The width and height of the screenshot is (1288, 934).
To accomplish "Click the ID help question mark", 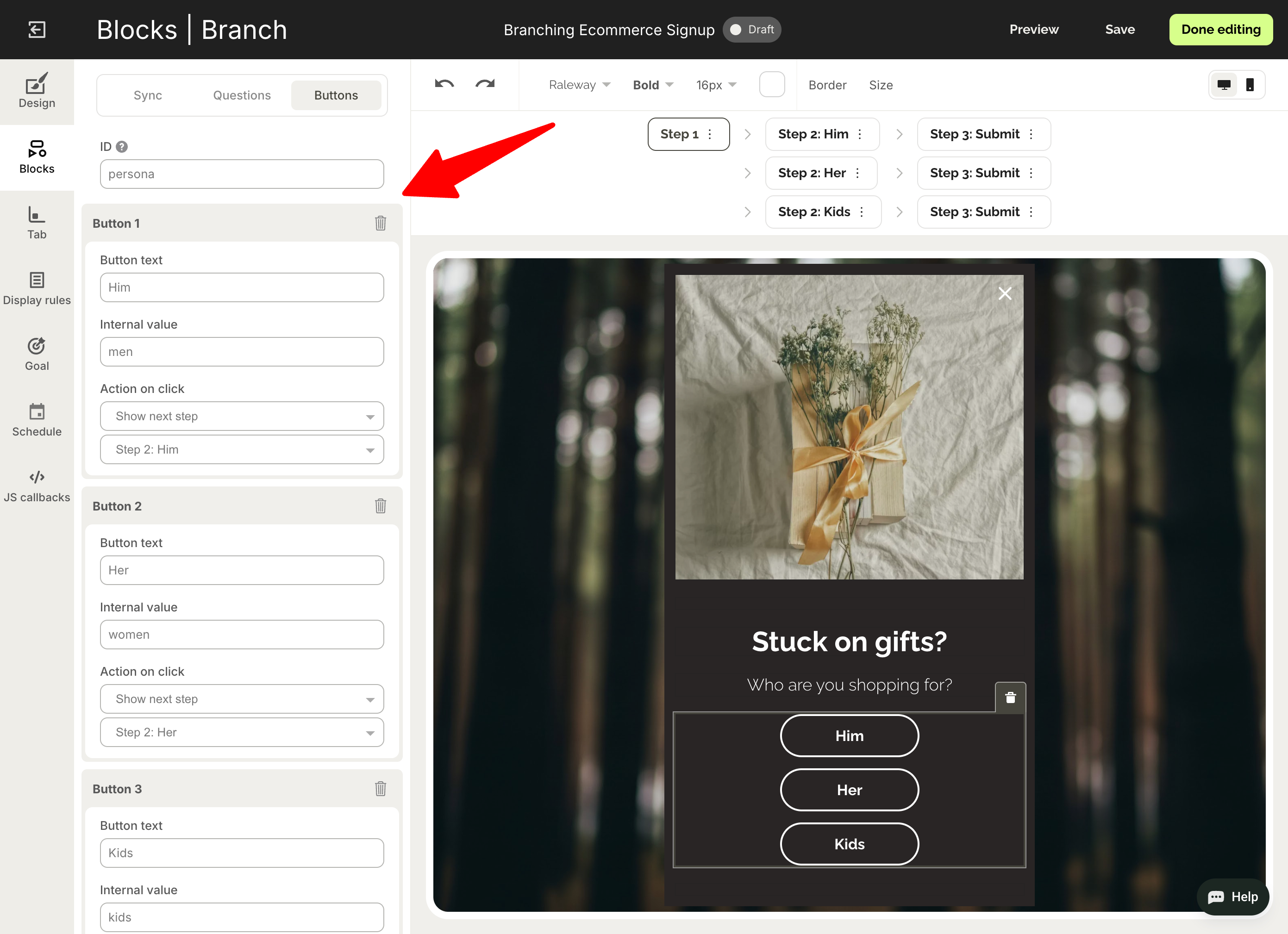I will click(x=121, y=147).
